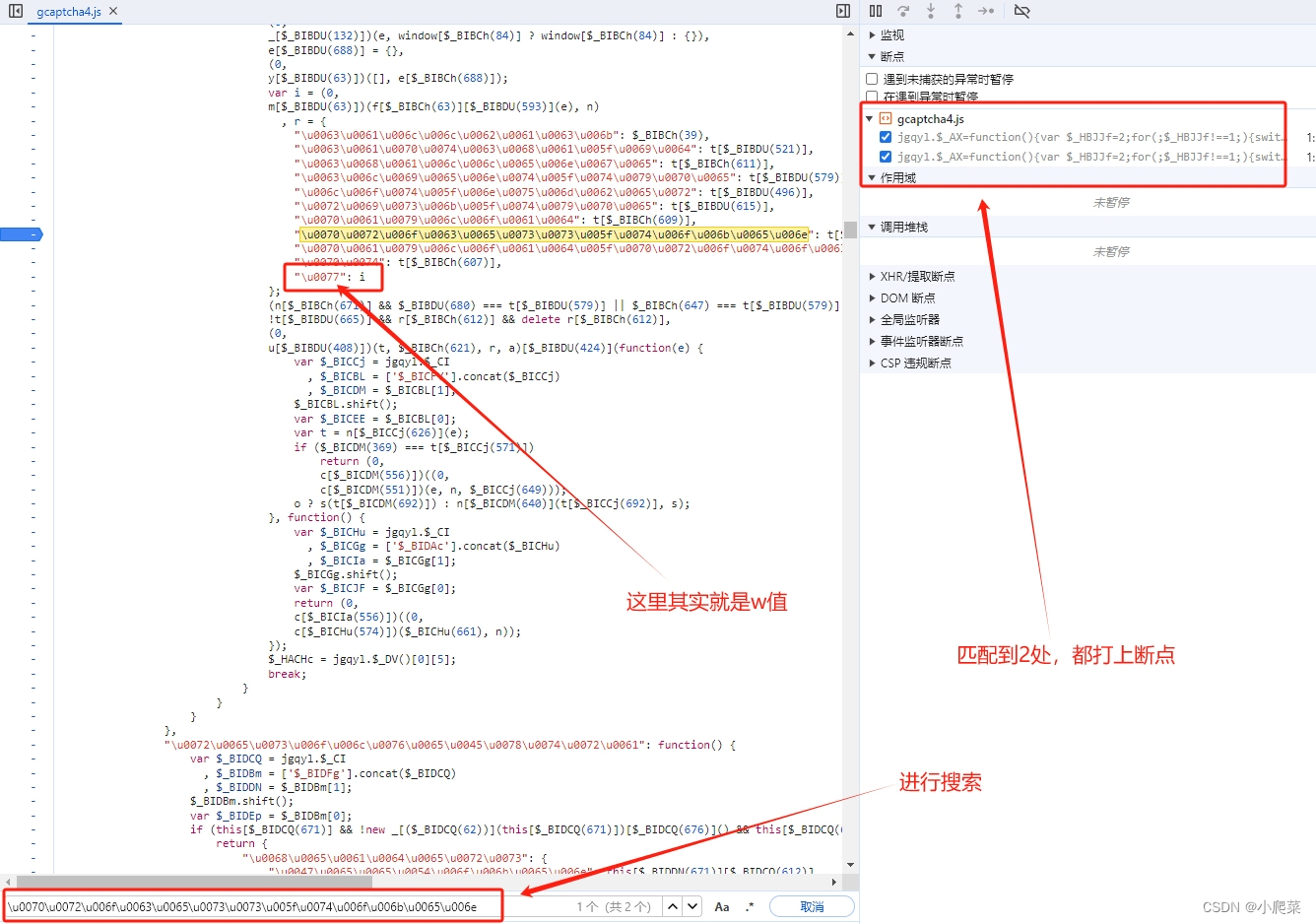Click '1 个 (共 2 个)' match count

point(614,906)
